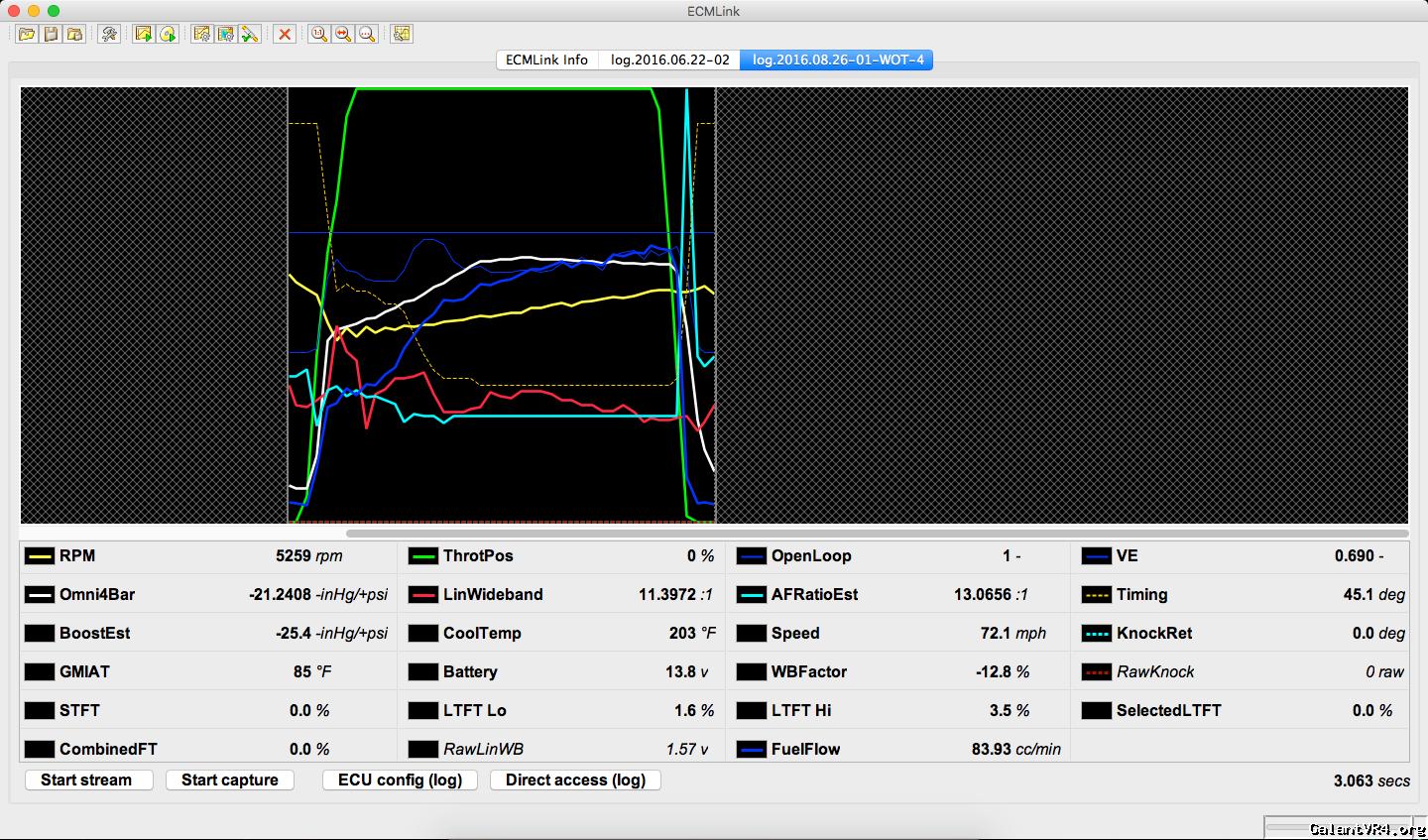Select the LTFT Hi row label
The image size is (1428, 840).
point(801,711)
